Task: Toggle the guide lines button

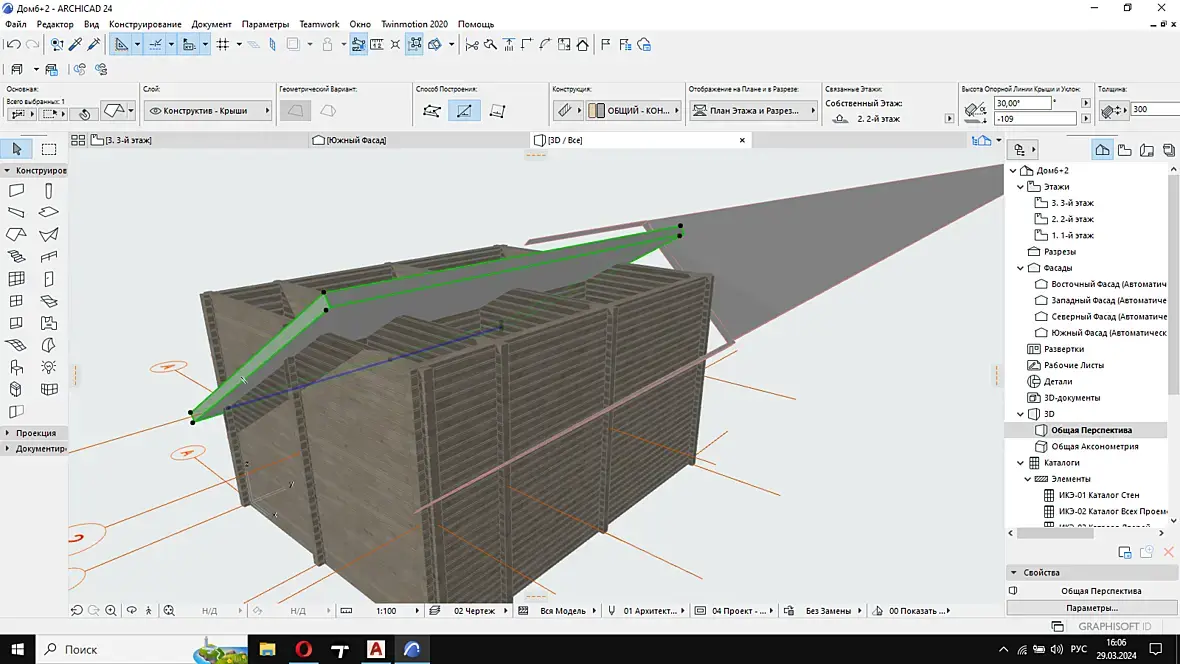Action: coord(155,44)
